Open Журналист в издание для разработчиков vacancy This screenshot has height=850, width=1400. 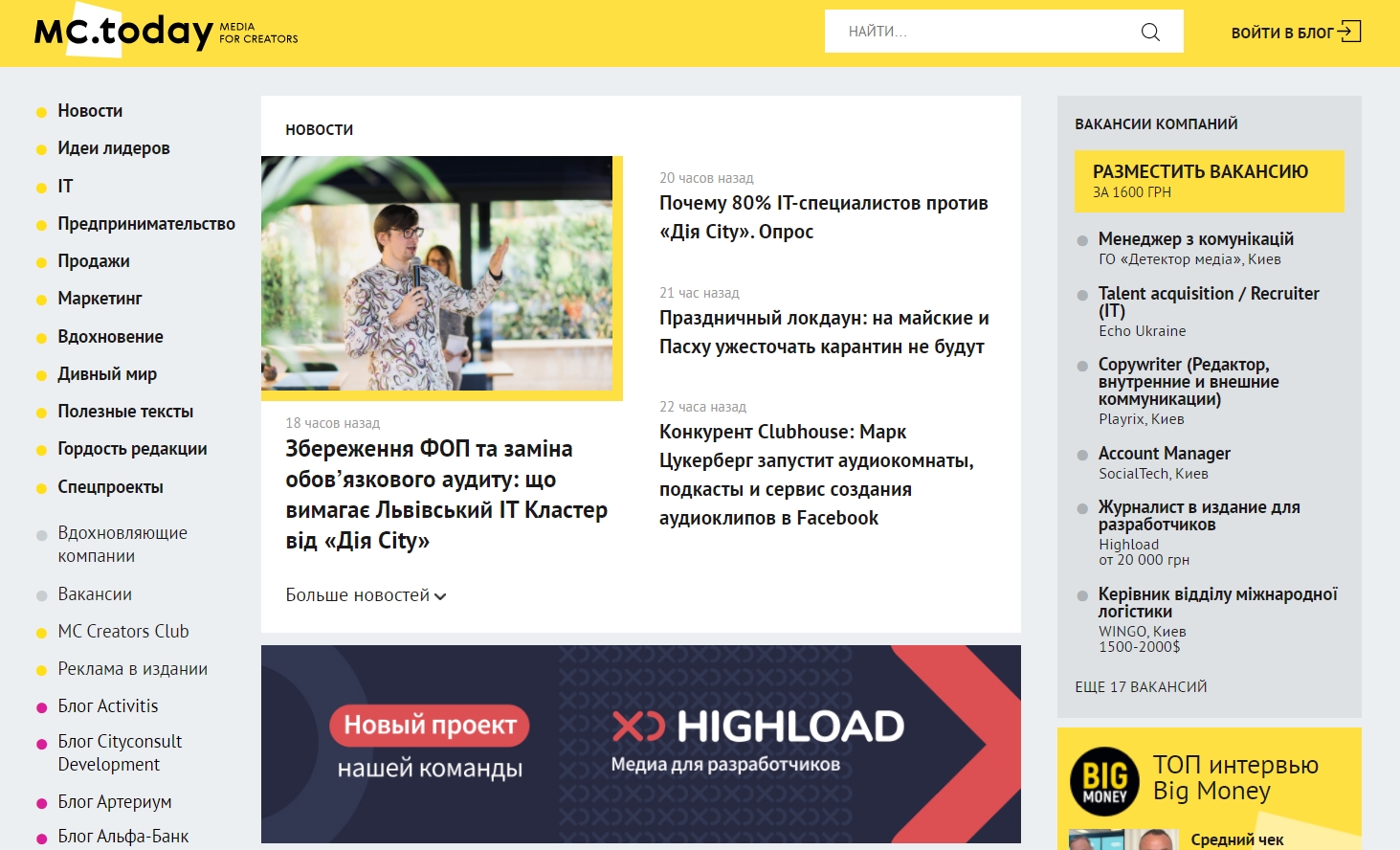[1199, 516]
